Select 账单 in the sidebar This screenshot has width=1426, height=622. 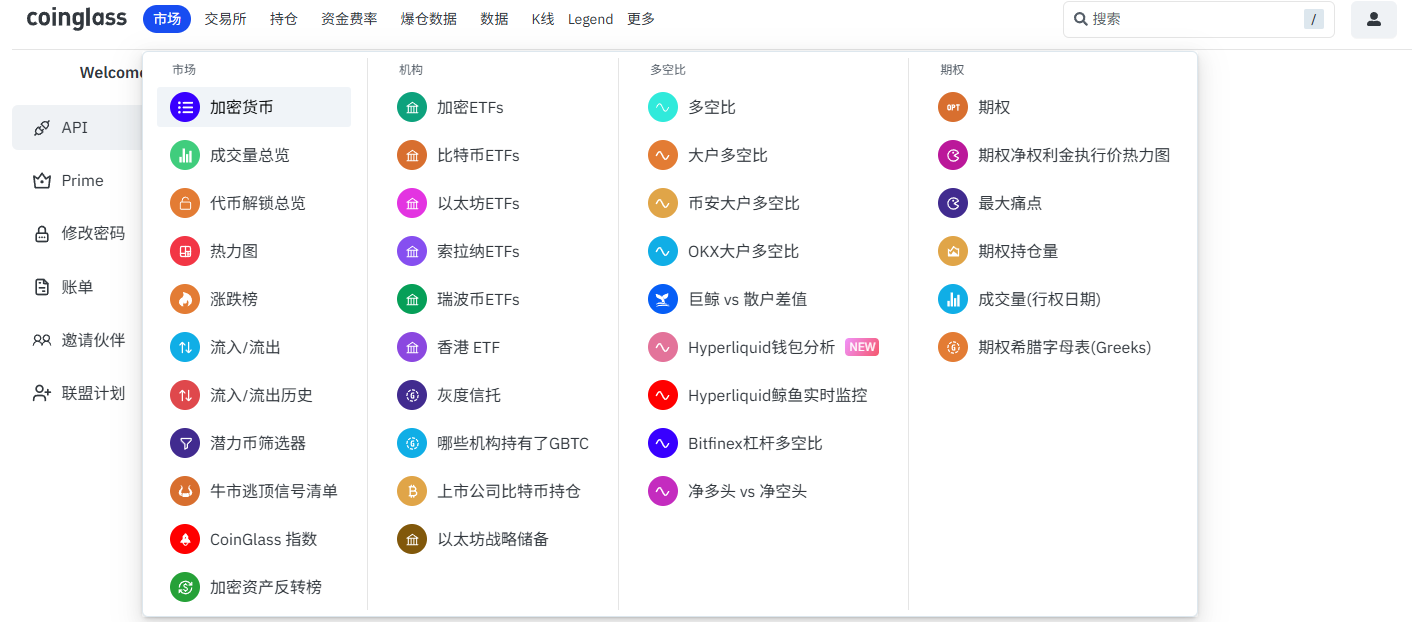[x=76, y=287]
